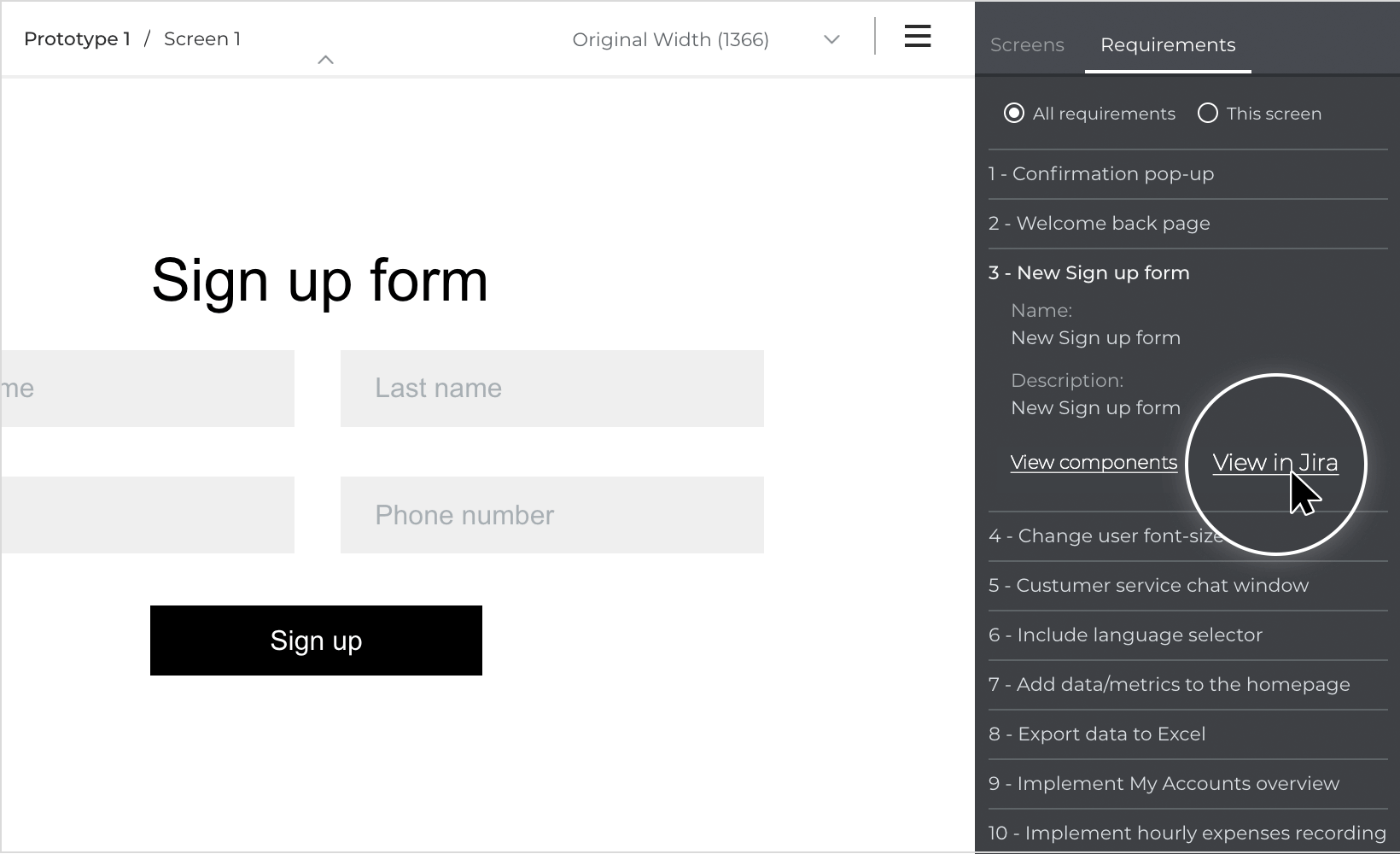Focus the Phone number input field
1400x854 pixels.
pyautogui.click(x=552, y=515)
